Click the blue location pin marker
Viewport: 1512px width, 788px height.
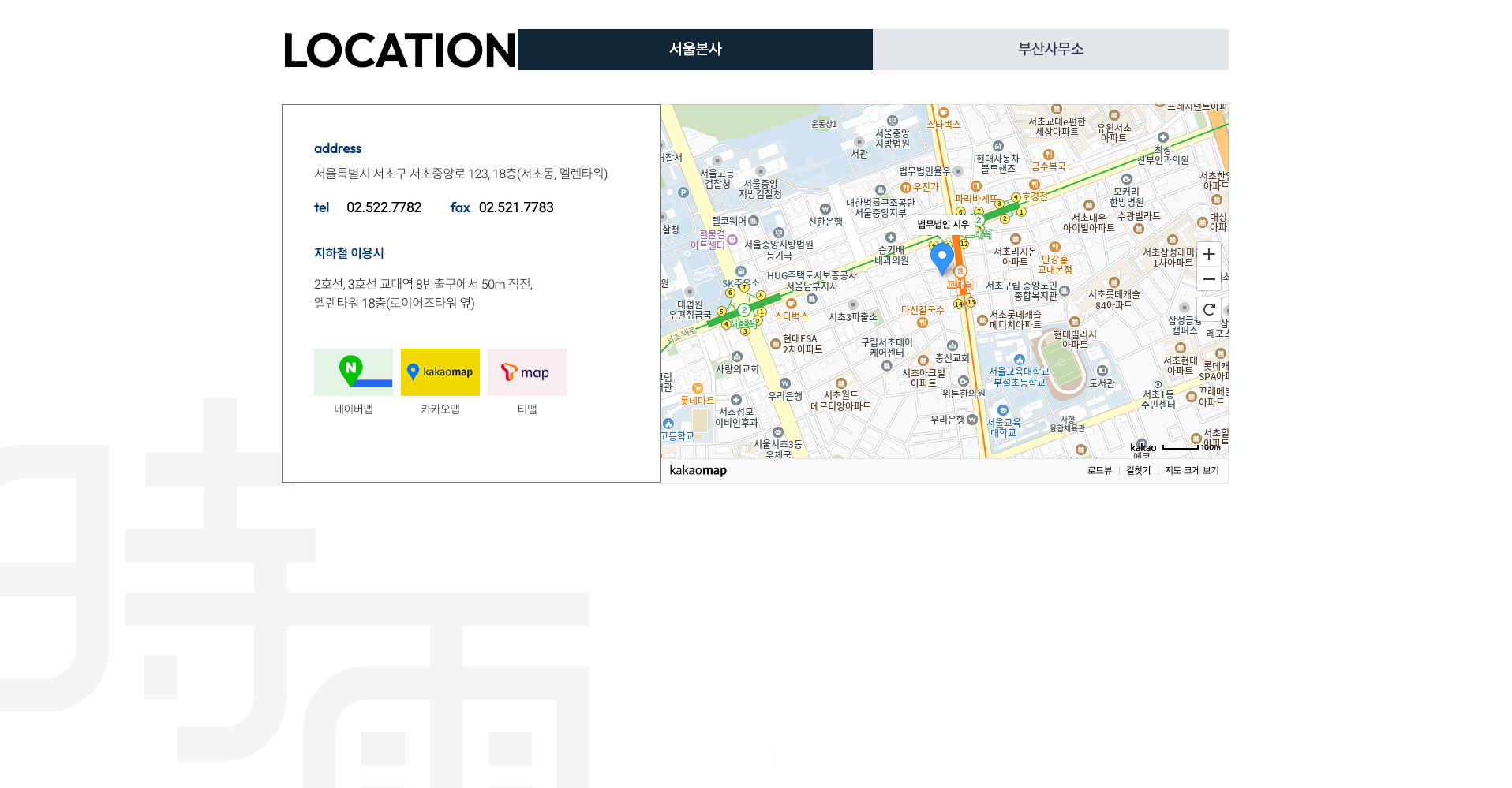pos(941,258)
